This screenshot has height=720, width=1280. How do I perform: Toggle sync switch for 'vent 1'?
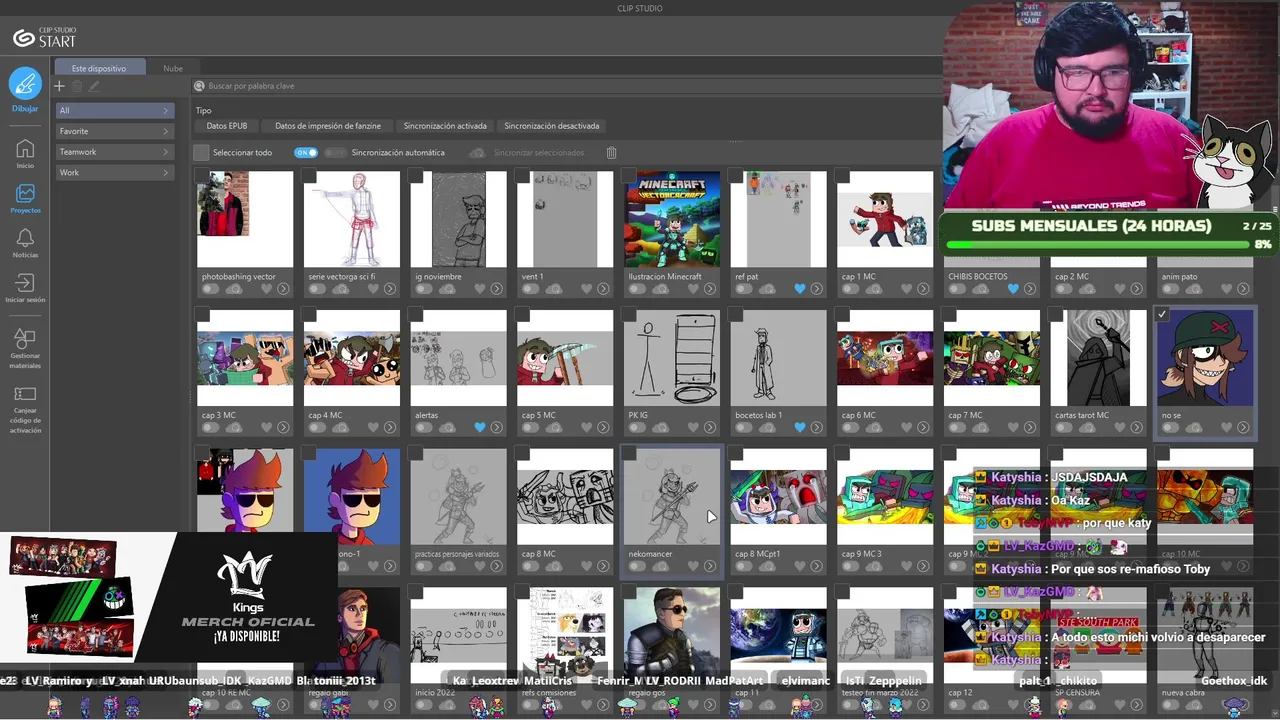coord(529,289)
